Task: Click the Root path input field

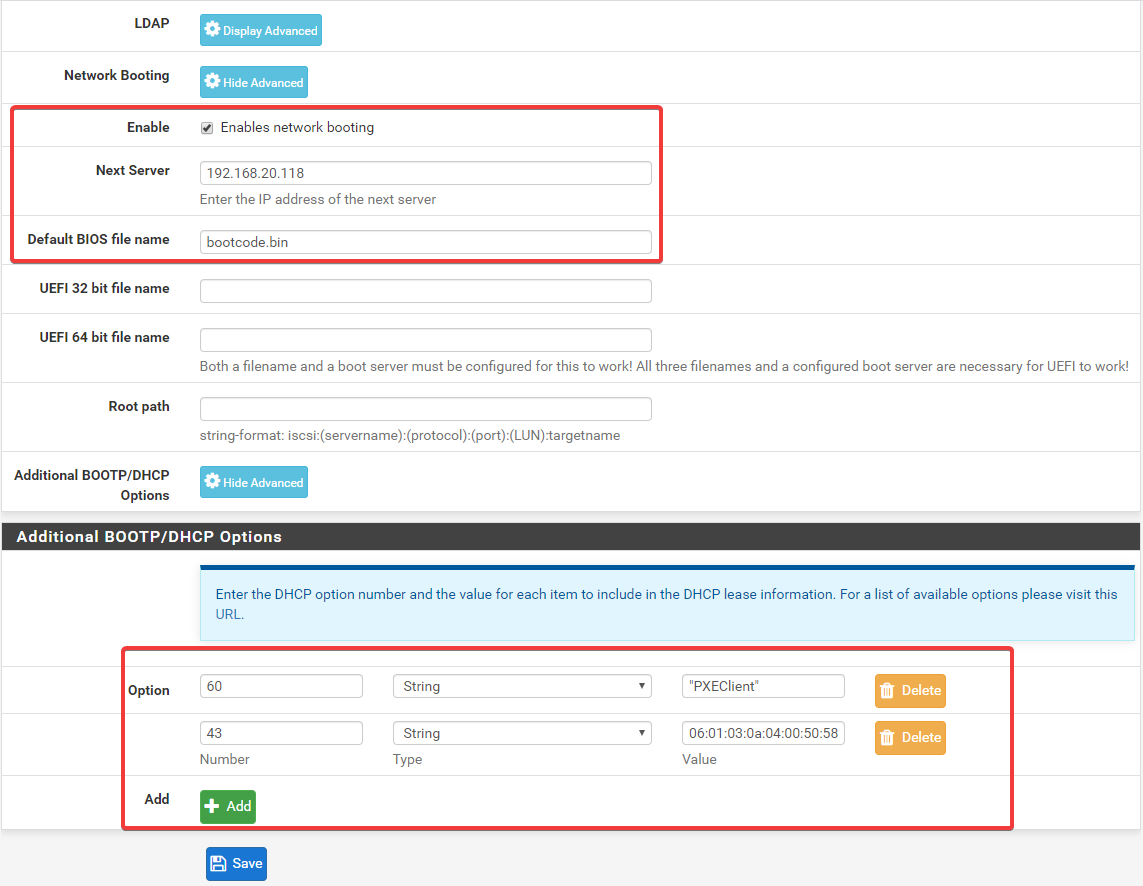Action: (425, 409)
